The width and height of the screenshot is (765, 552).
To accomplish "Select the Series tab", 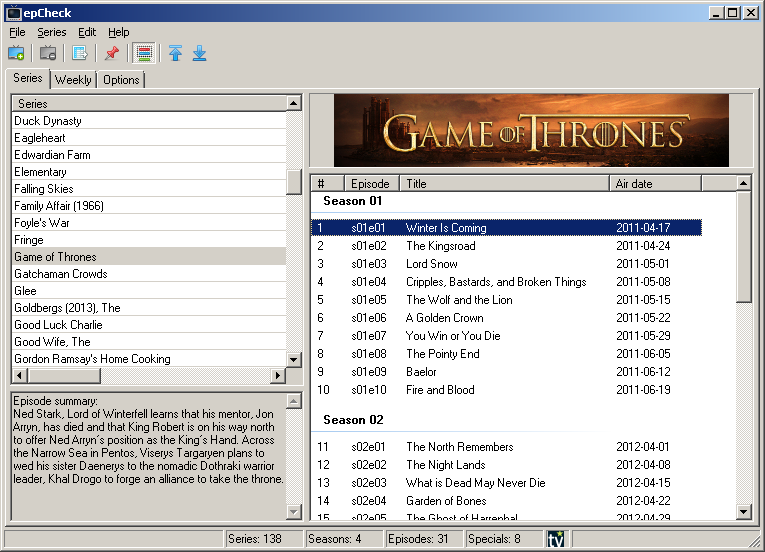I will [x=28, y=78].
